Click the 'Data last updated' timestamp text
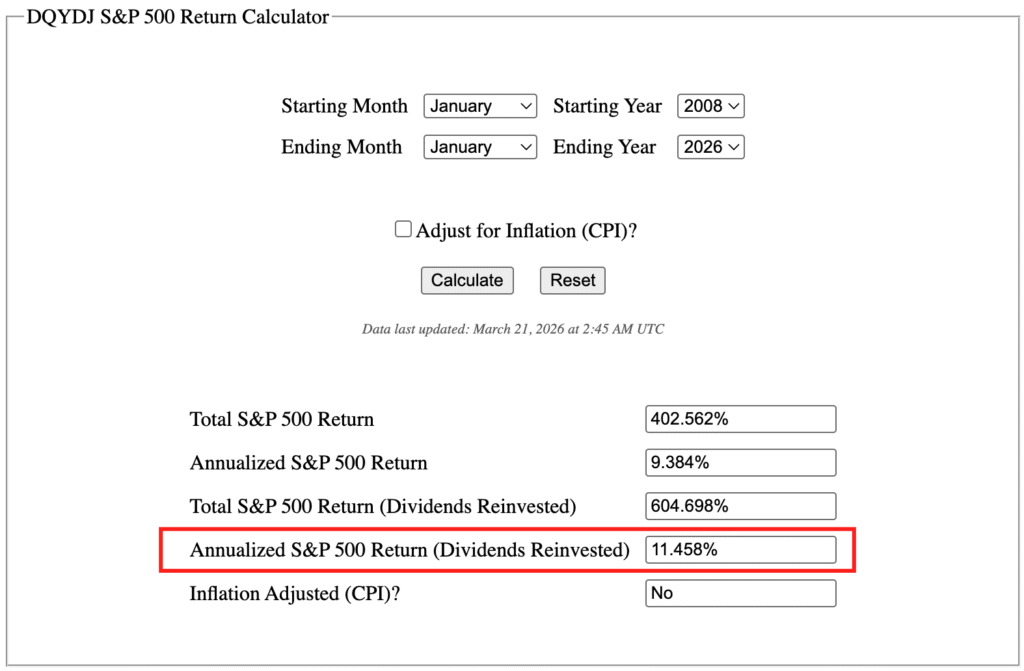 (x=513, y=329)
